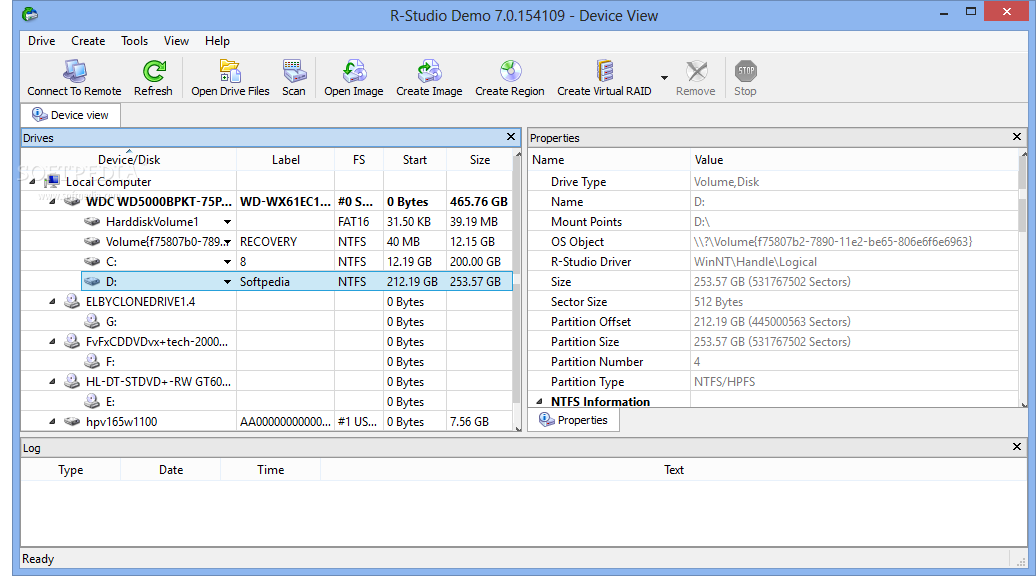
Task: Click the Mount Points value D:\
Action: tap(702, 222)
